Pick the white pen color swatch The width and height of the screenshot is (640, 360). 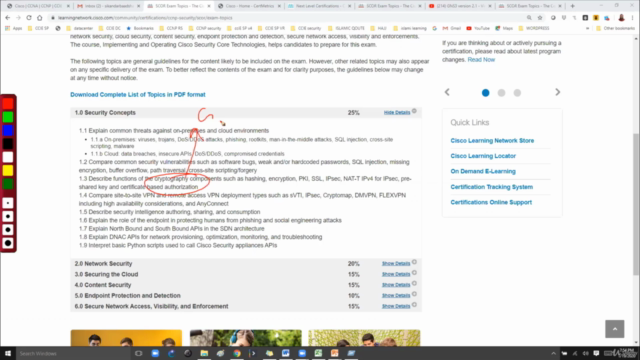click(8, 157)
